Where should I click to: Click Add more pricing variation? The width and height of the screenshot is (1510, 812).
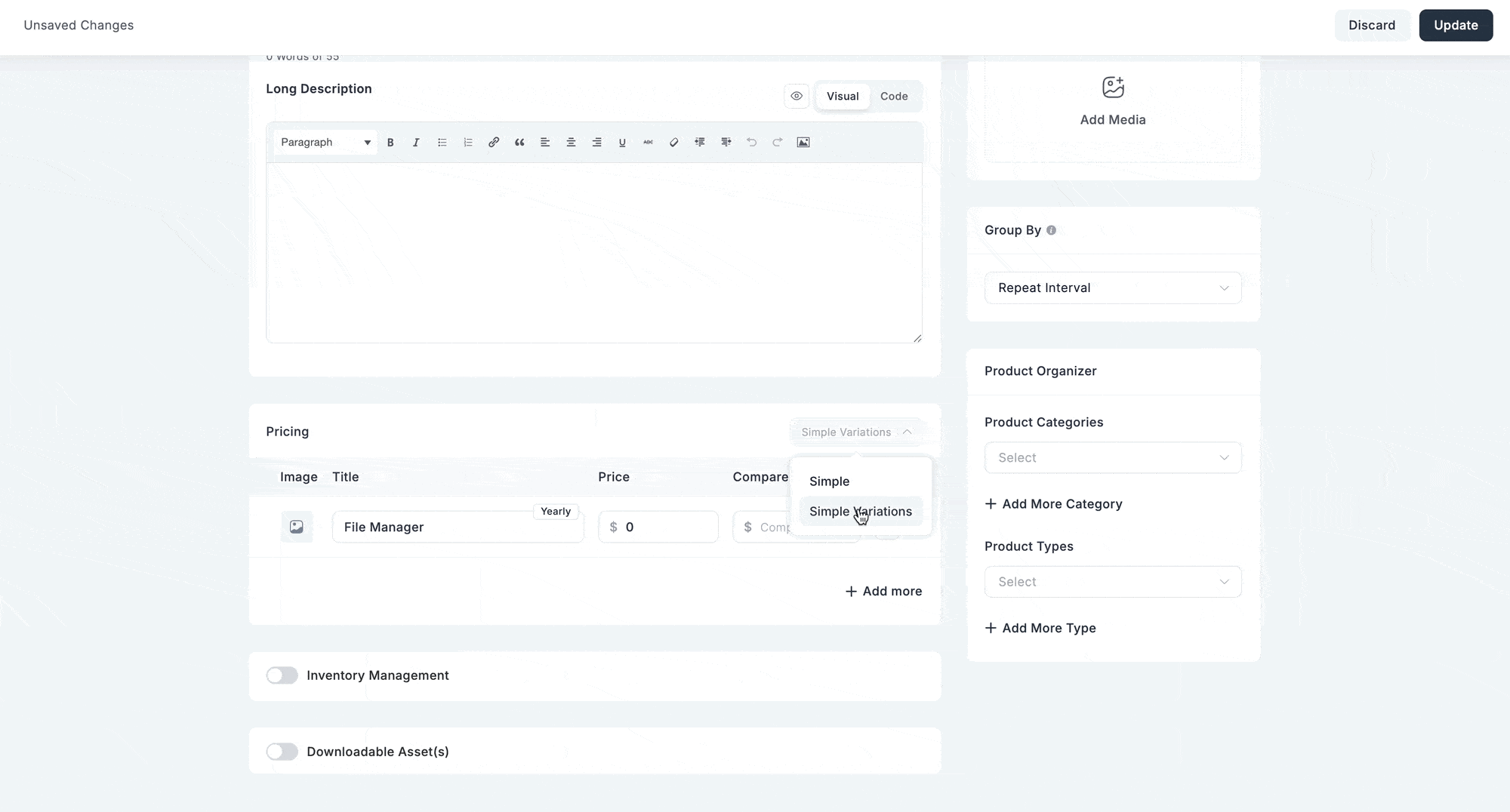[x=883, y=592]
